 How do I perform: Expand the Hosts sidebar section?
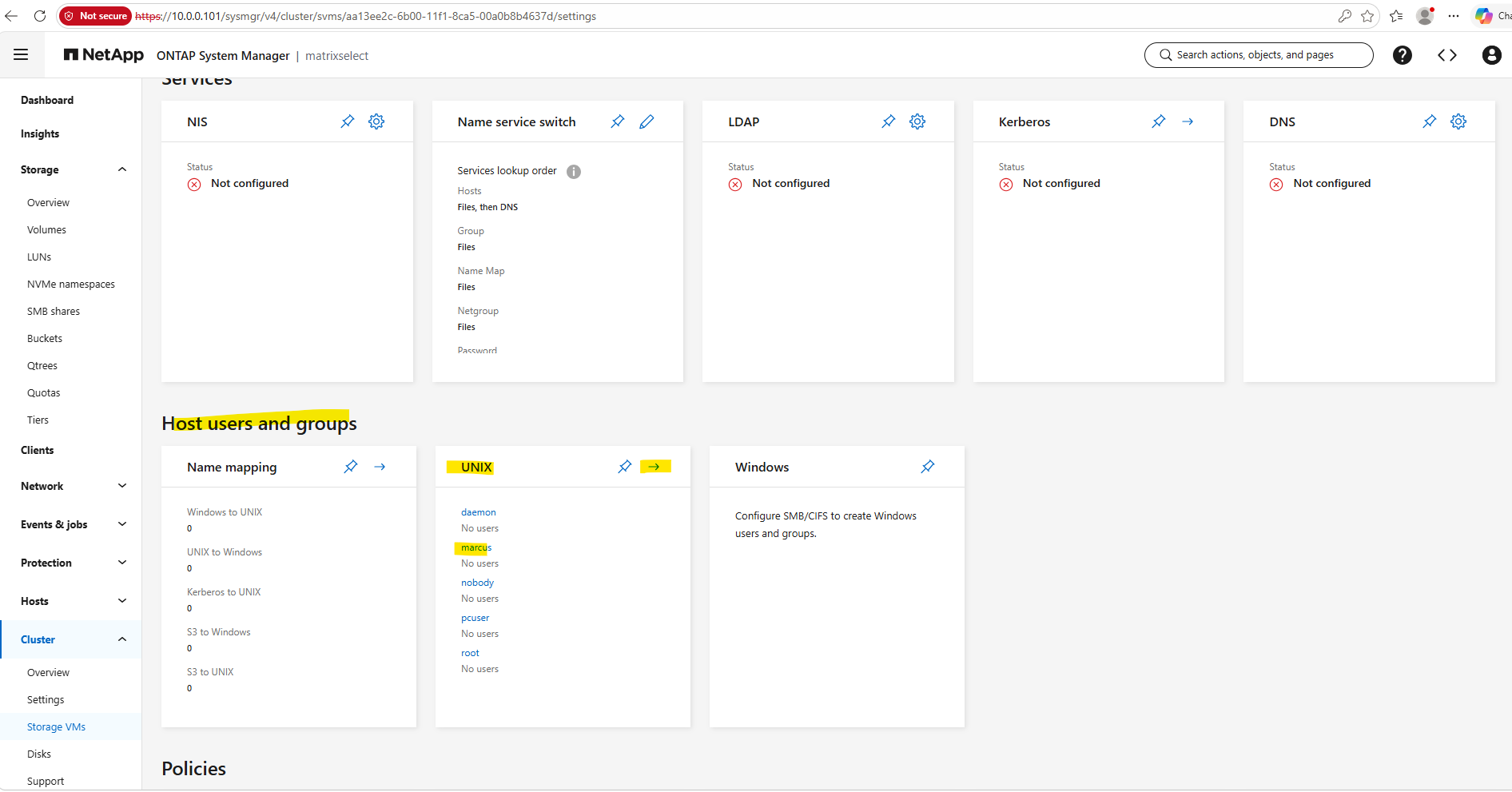click(122, 601)
